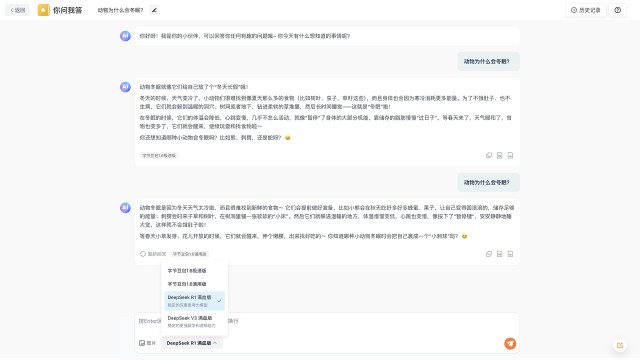
Task: Regenerate the second answer via 重新回答
Action: coord(153,254)
